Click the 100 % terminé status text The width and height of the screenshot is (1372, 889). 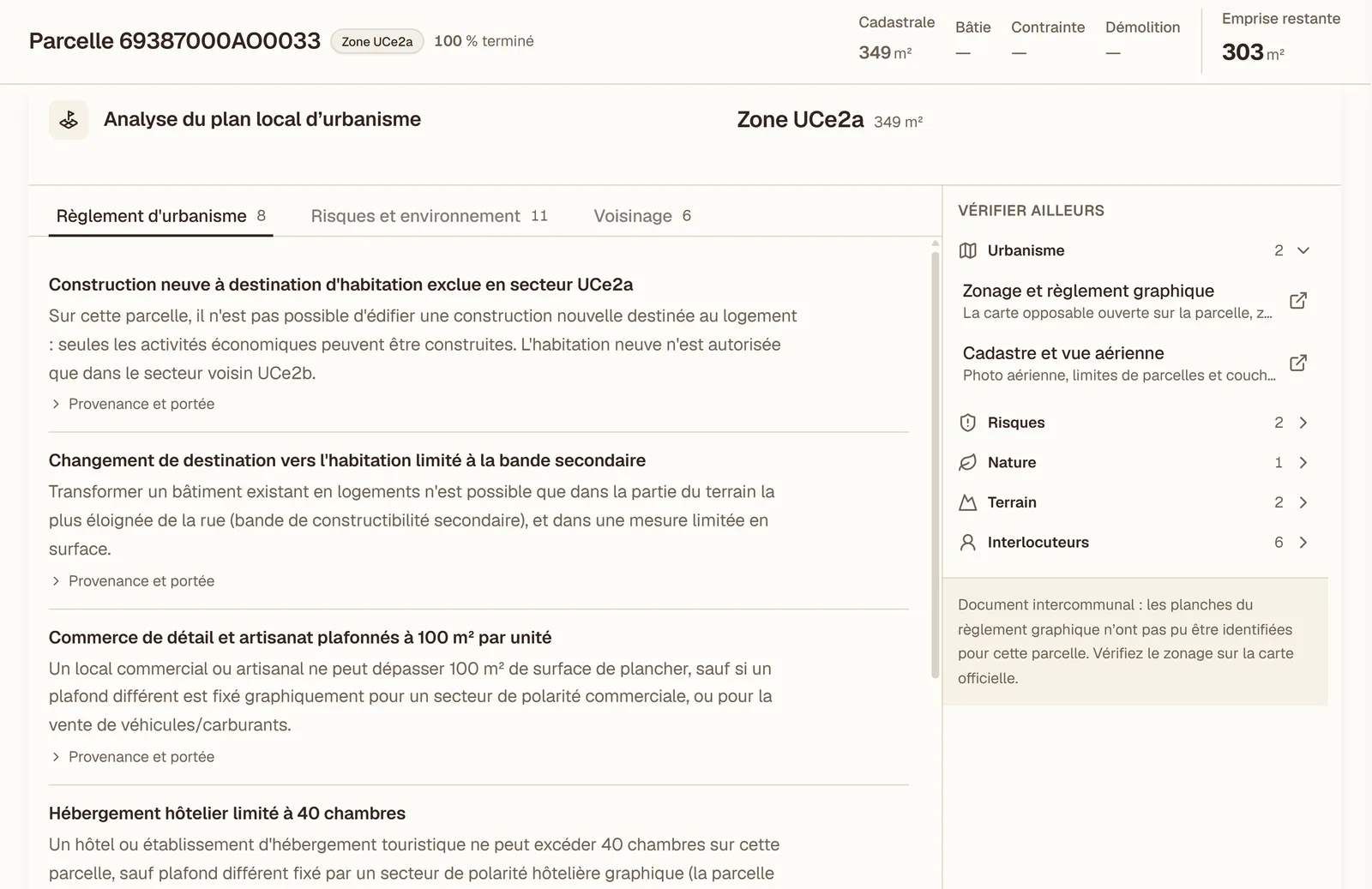484,41
